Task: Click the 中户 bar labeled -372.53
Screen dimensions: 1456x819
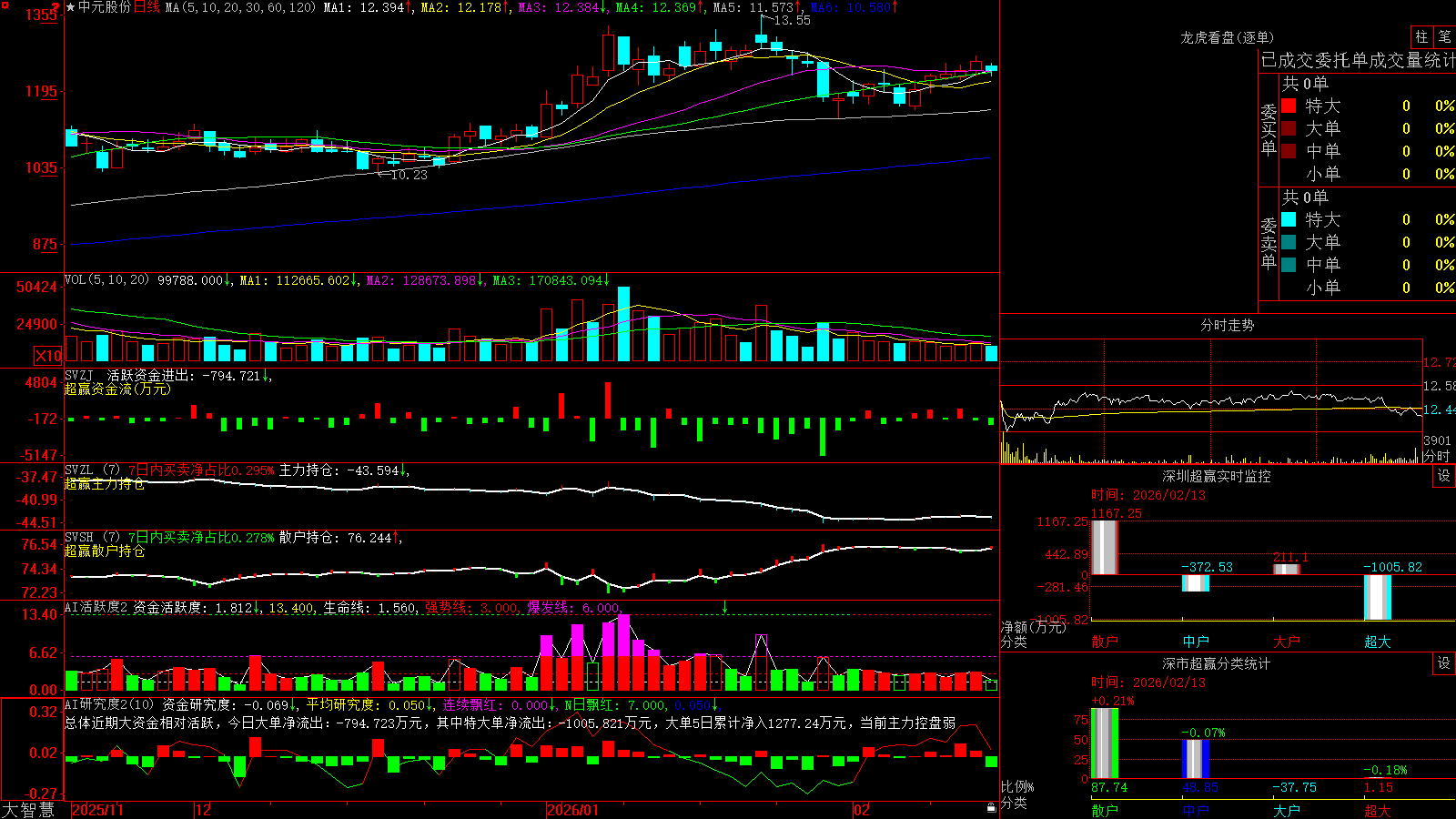Action: coord(1196,582)
